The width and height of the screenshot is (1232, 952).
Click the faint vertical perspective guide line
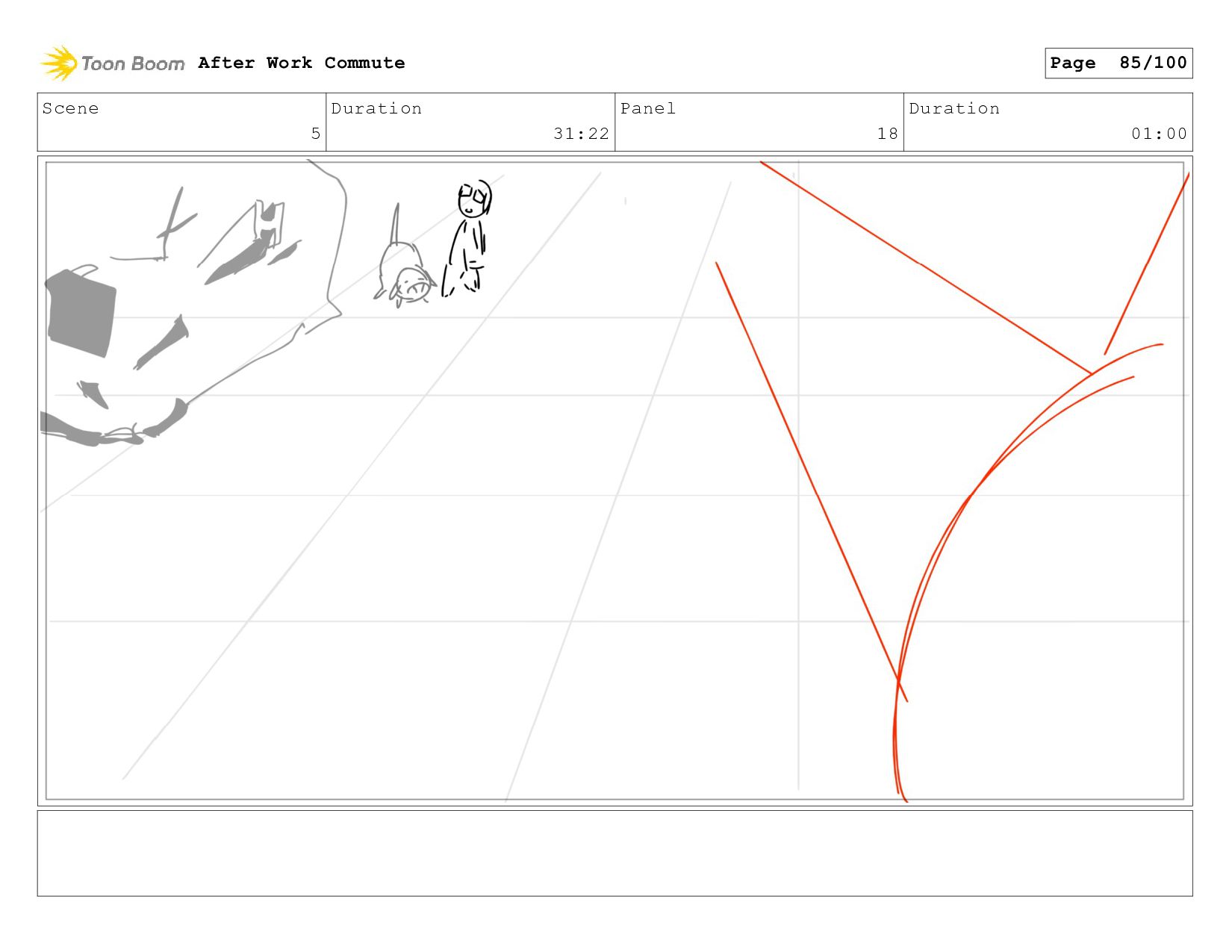[797, 478]
